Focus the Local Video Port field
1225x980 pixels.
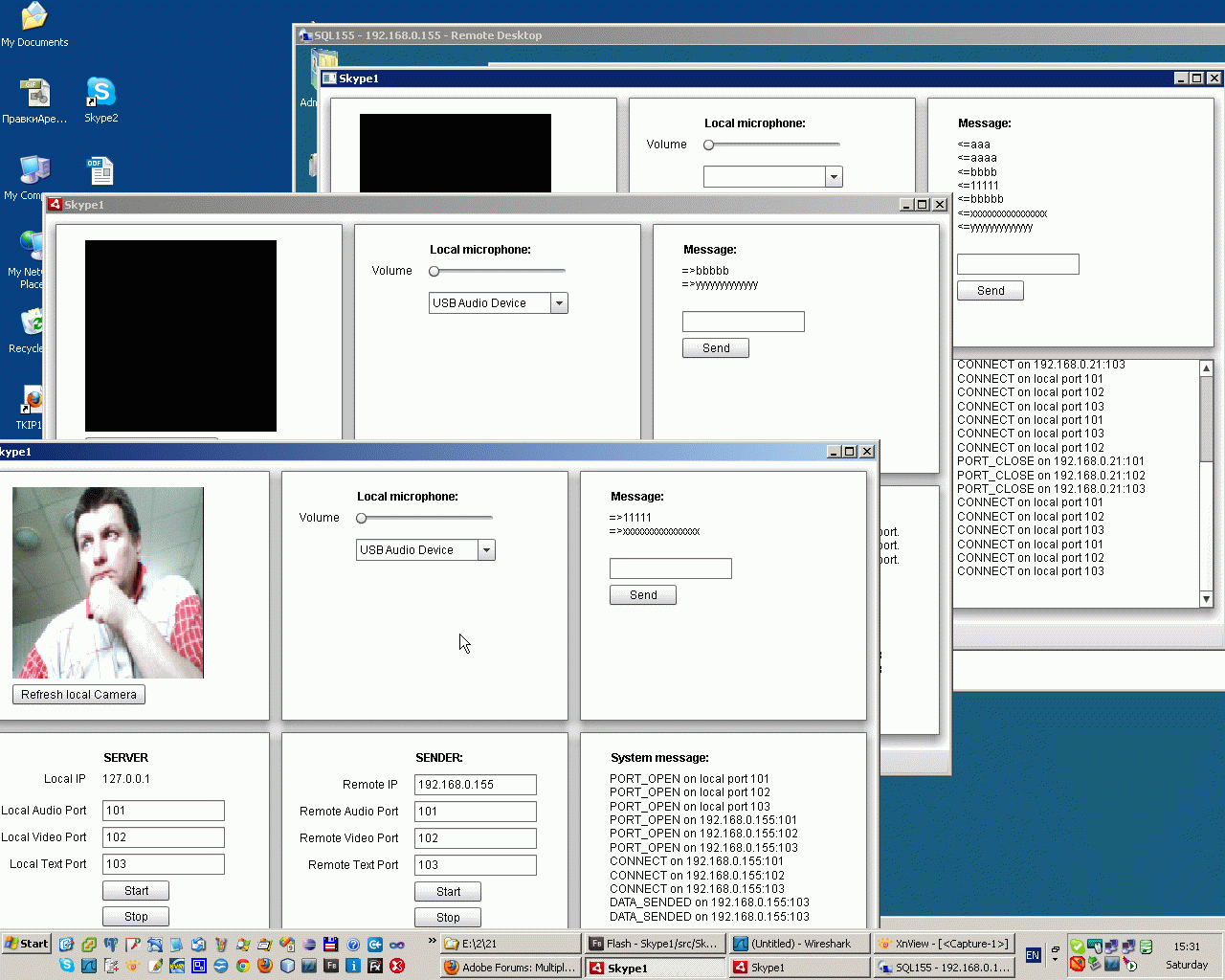pyautogui.click(x=164, y=837)
